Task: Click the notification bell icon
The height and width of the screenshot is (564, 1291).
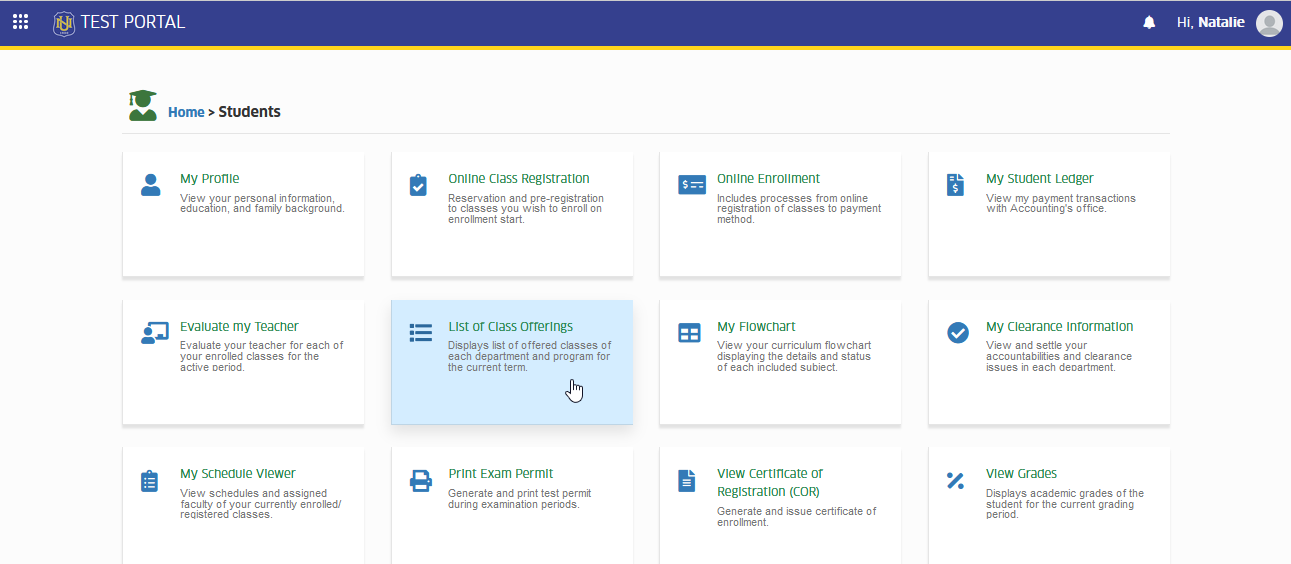Action: [x=1149, y=22]
